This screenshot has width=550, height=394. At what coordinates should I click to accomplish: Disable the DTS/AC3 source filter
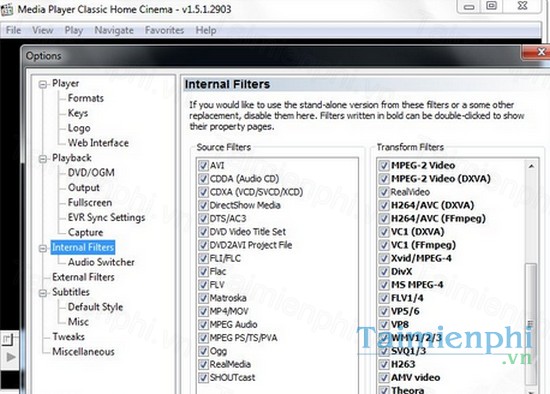(203, 219)
